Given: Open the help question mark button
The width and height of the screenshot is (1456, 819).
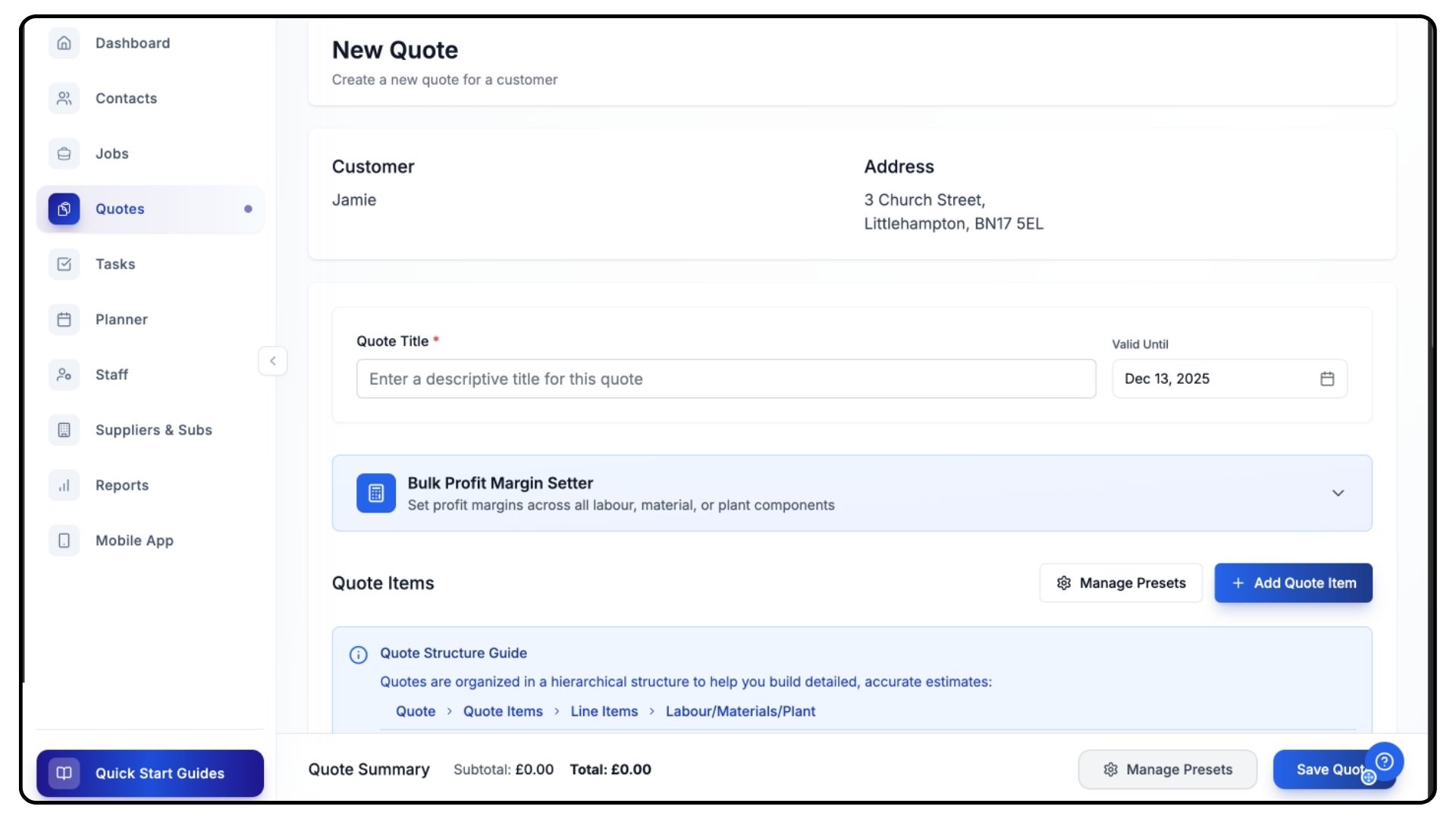Looking at the screenshot, I should click(1385, 761).
